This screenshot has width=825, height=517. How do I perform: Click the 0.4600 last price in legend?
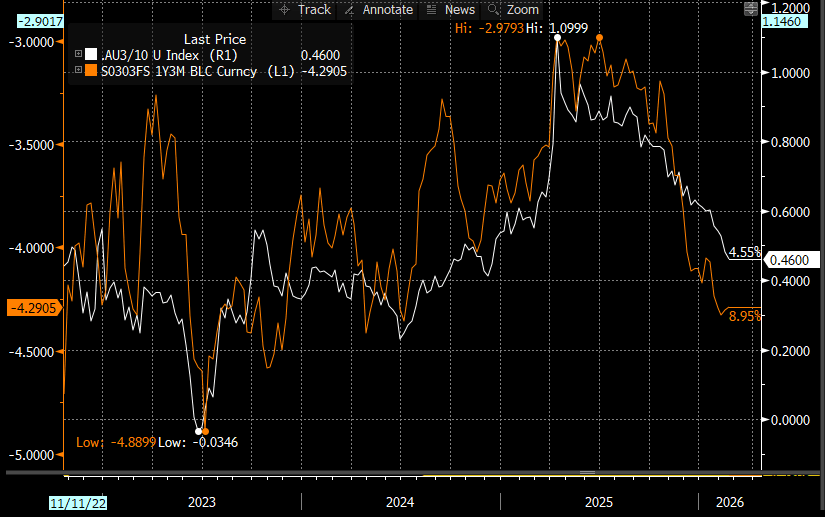pyautogui.click(x=320, y=55)
